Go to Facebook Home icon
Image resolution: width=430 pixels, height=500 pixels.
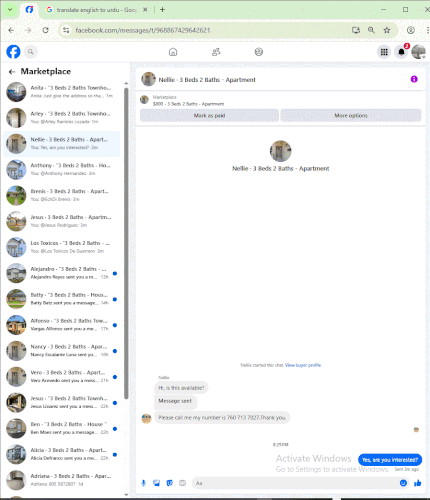click(x=173, y=52)
